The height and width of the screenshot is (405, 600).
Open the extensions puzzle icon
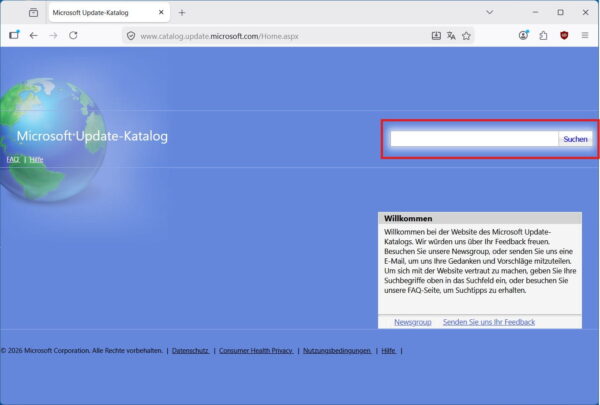point(543,36)
